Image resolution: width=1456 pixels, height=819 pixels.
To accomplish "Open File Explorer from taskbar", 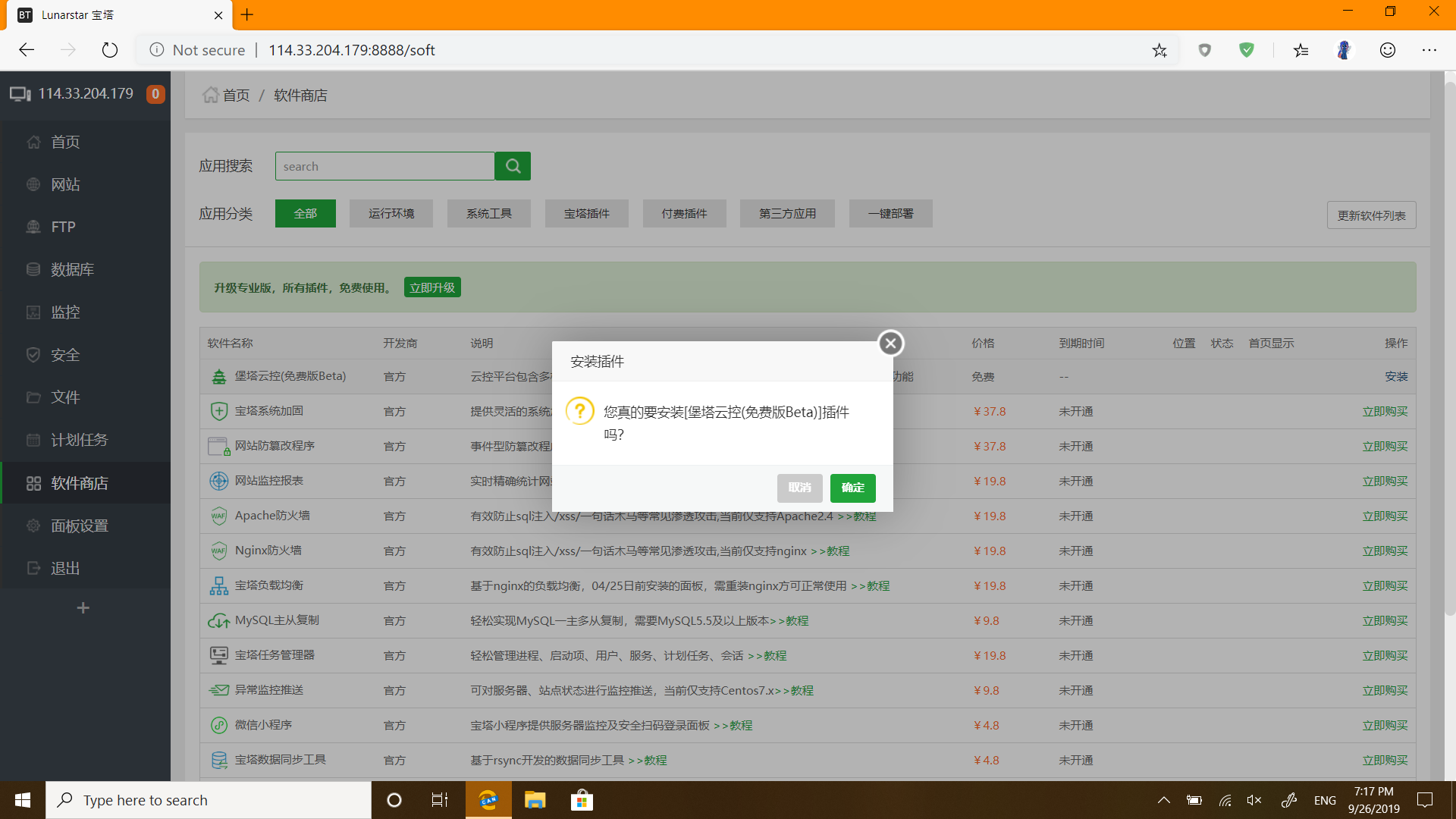I will [535, 800].
